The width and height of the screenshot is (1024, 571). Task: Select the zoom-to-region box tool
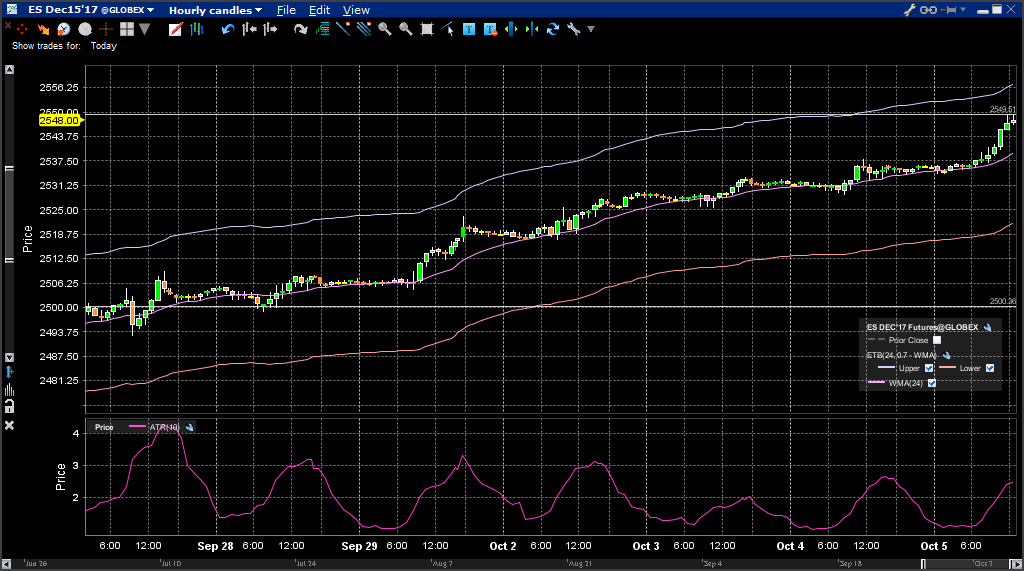(x=426, y=29)
